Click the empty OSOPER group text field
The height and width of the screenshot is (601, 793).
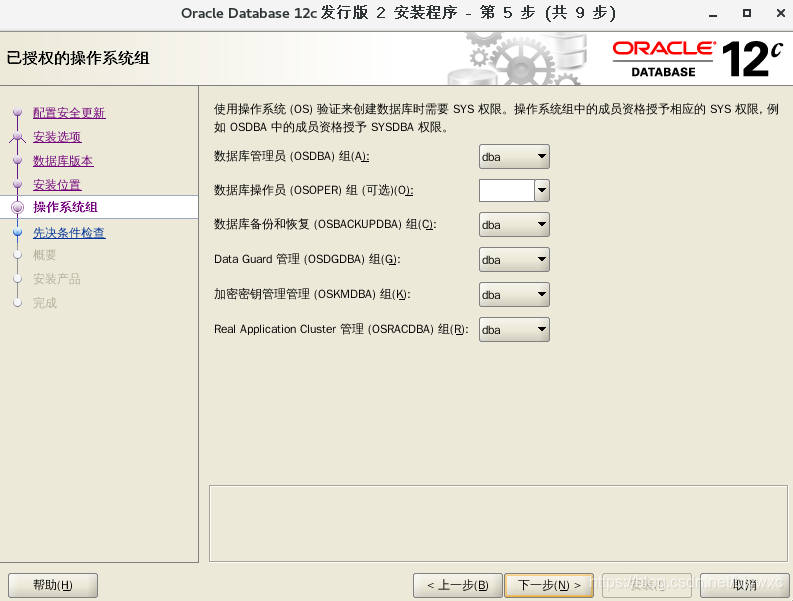[x=507, y=191]
